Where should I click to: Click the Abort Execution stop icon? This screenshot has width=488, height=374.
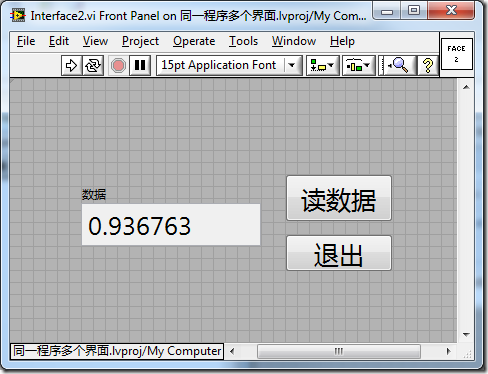118,65
